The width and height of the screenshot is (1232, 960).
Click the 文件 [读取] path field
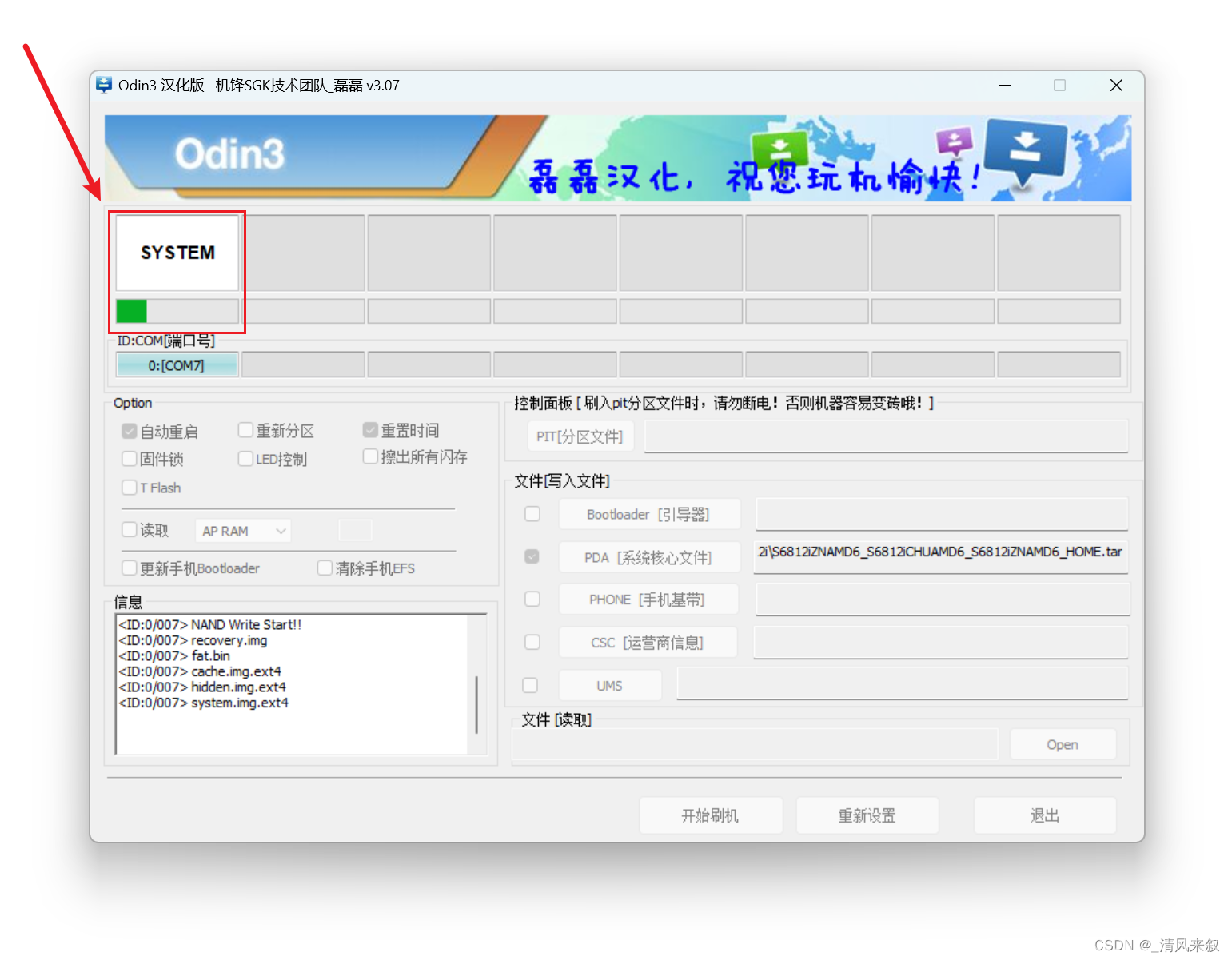click(x=756, y=743)
